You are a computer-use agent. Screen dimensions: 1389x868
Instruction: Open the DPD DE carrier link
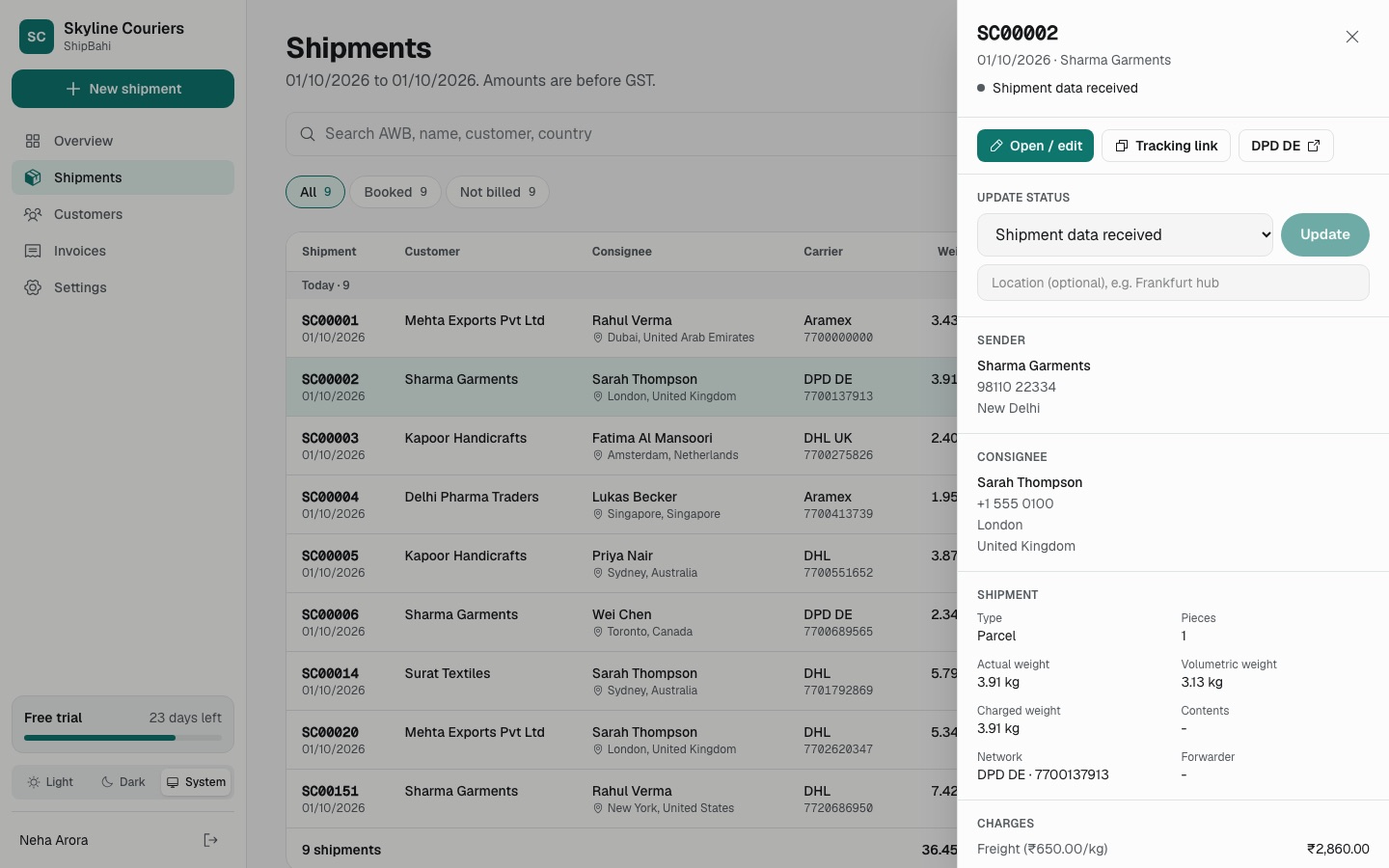pyautogui.click(x=1286, y=146)
